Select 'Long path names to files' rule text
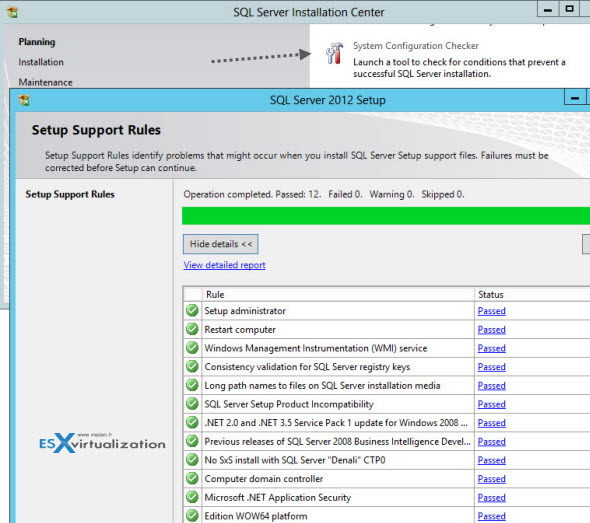Image resolution: width=590 pixels, height=523 pixels. coord(322,386)
